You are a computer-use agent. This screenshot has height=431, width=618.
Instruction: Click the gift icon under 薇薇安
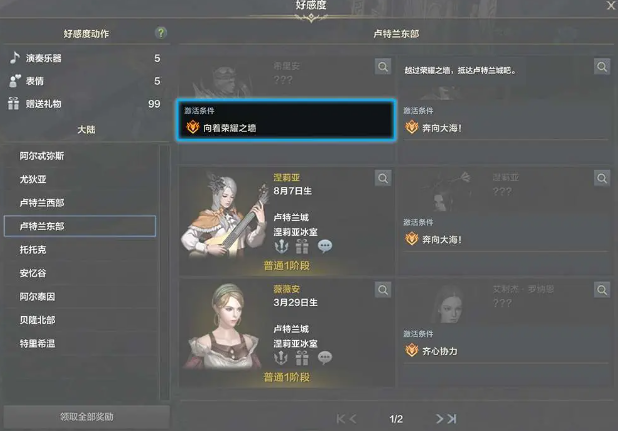(x=302, y=358)
